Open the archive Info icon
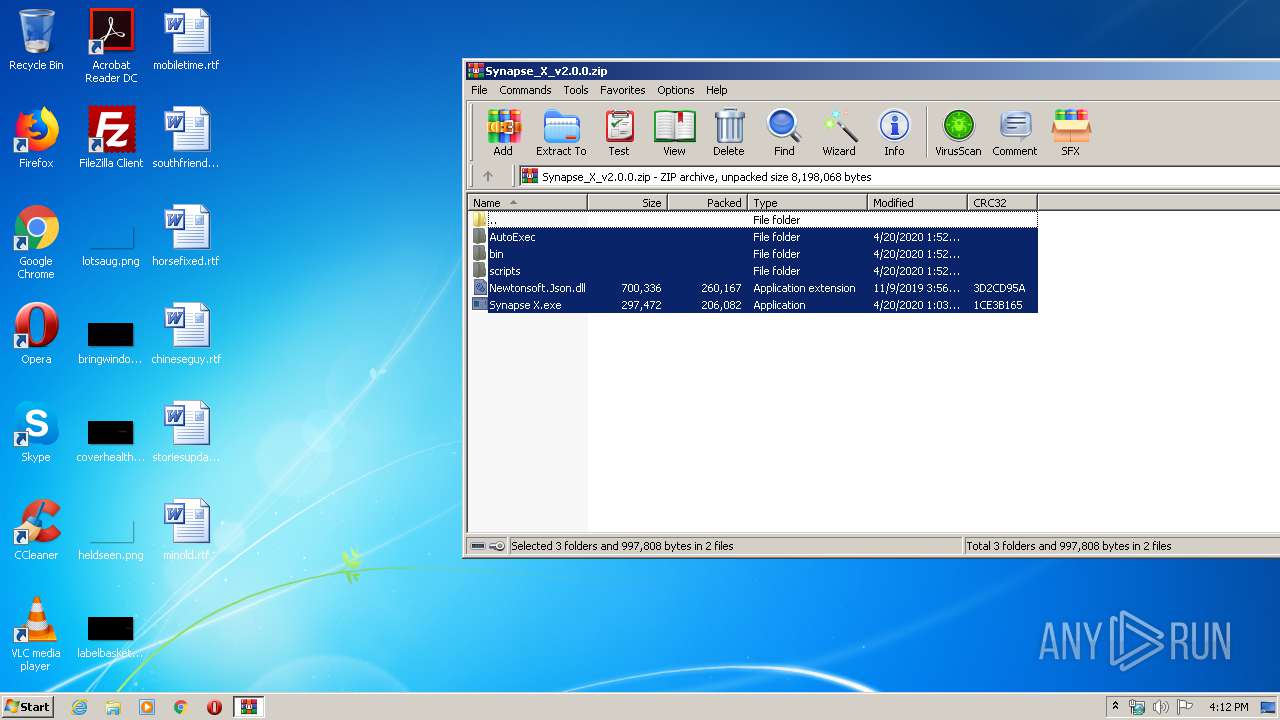This screenshot has height=720, width=1280. 894,133
